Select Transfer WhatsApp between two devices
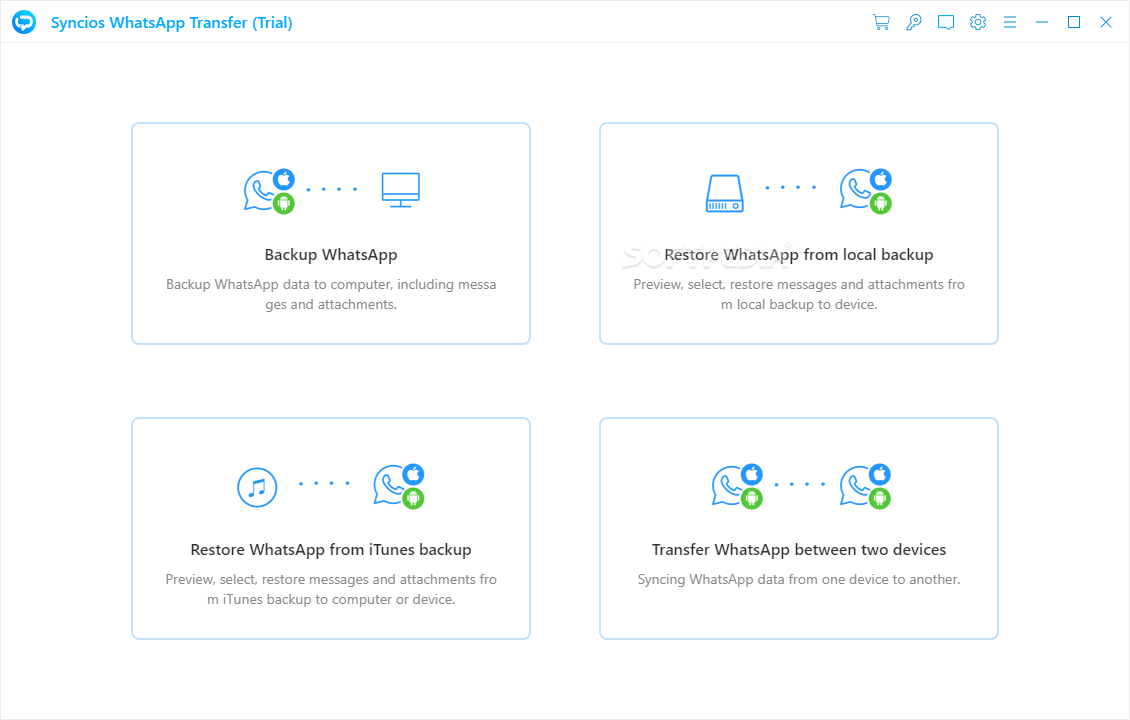1130x720 pixels. [798, 549]
